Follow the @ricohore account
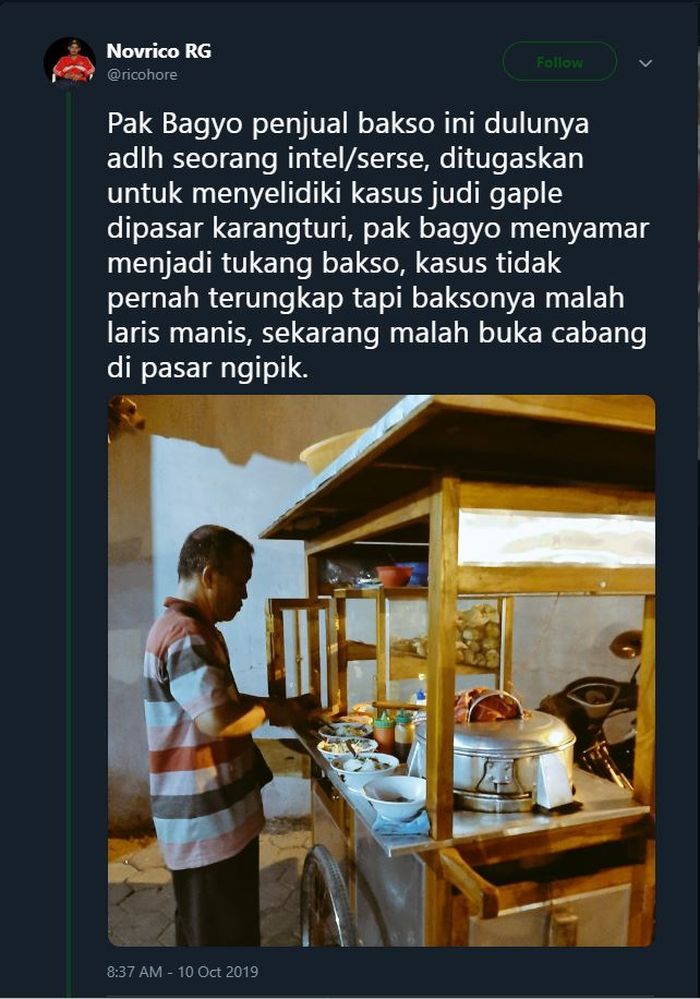700x999 pixels. click(559, 62)
